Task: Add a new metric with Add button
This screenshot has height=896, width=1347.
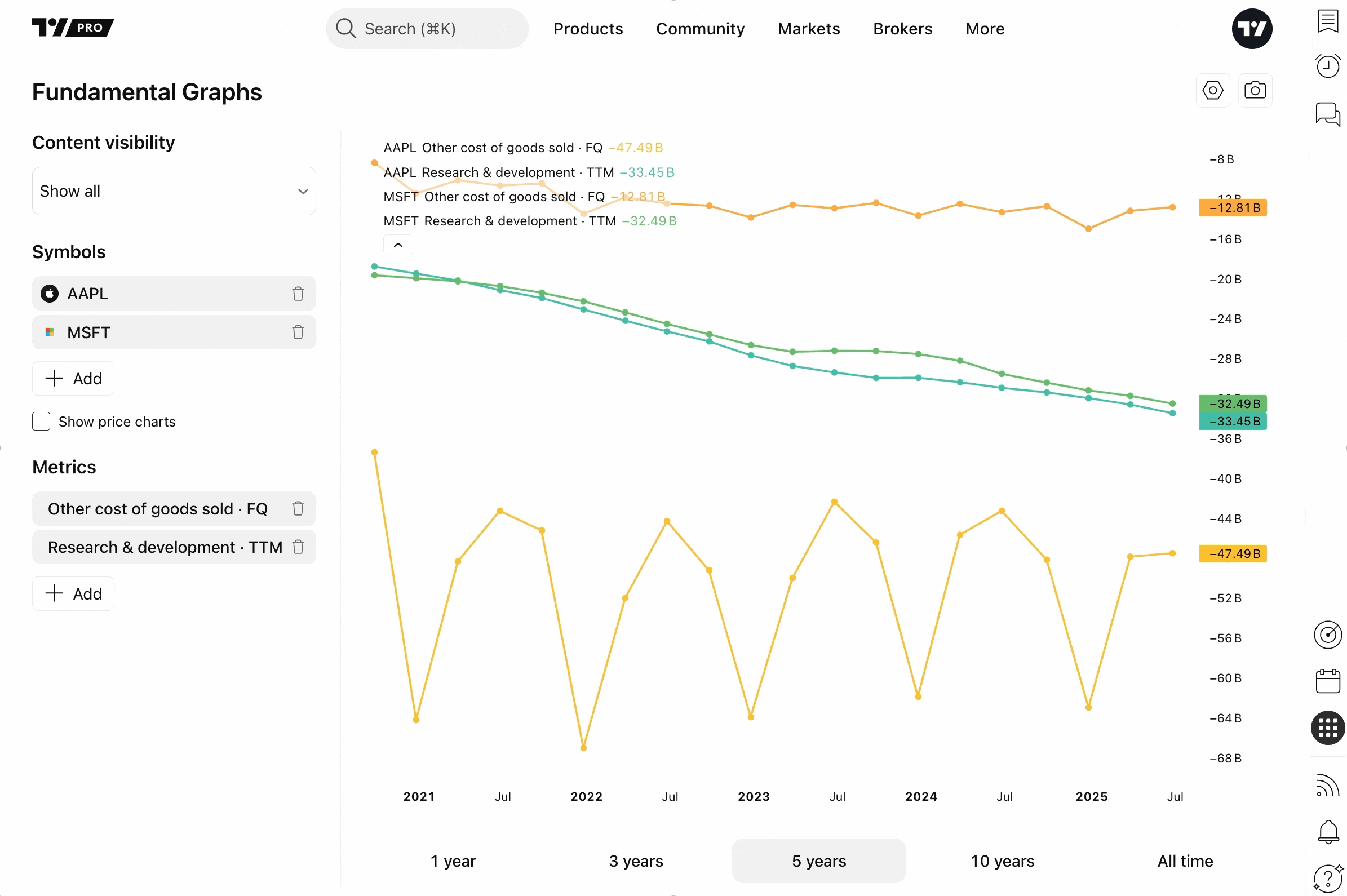Action: pos(73,594)
